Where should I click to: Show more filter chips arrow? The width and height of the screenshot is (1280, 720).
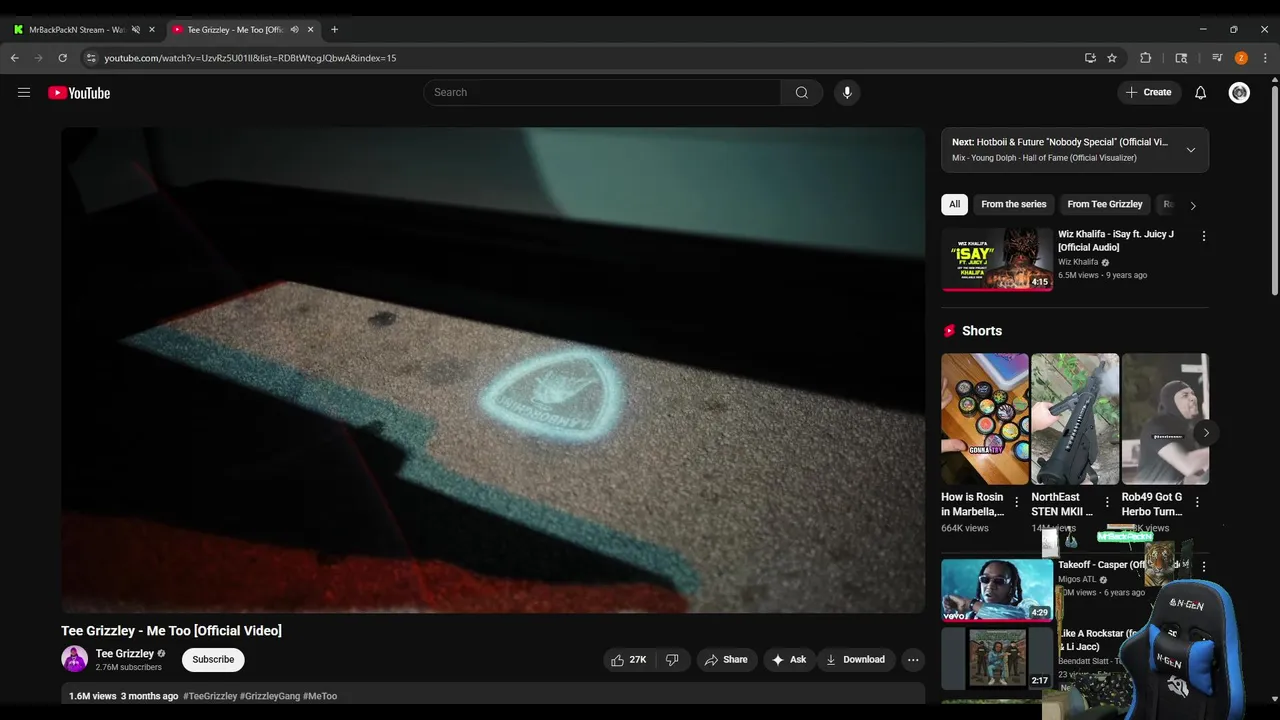[1192, 205]
